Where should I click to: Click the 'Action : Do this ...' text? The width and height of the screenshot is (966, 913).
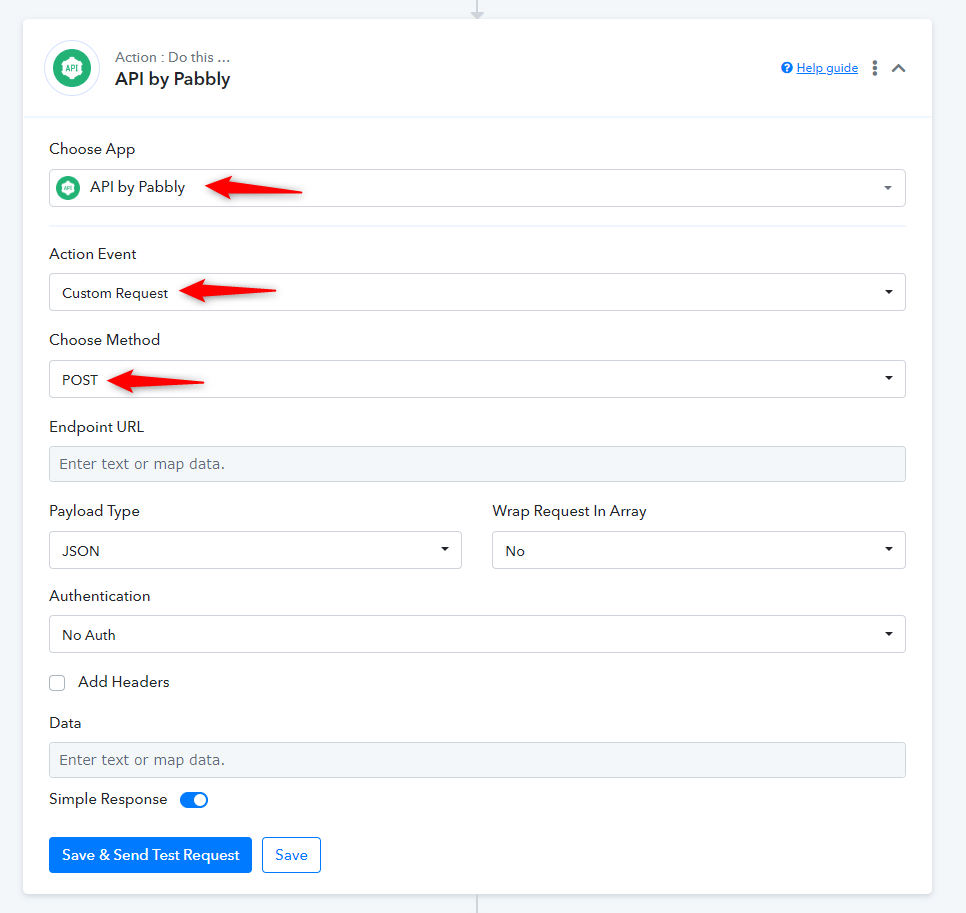[172, 57]
